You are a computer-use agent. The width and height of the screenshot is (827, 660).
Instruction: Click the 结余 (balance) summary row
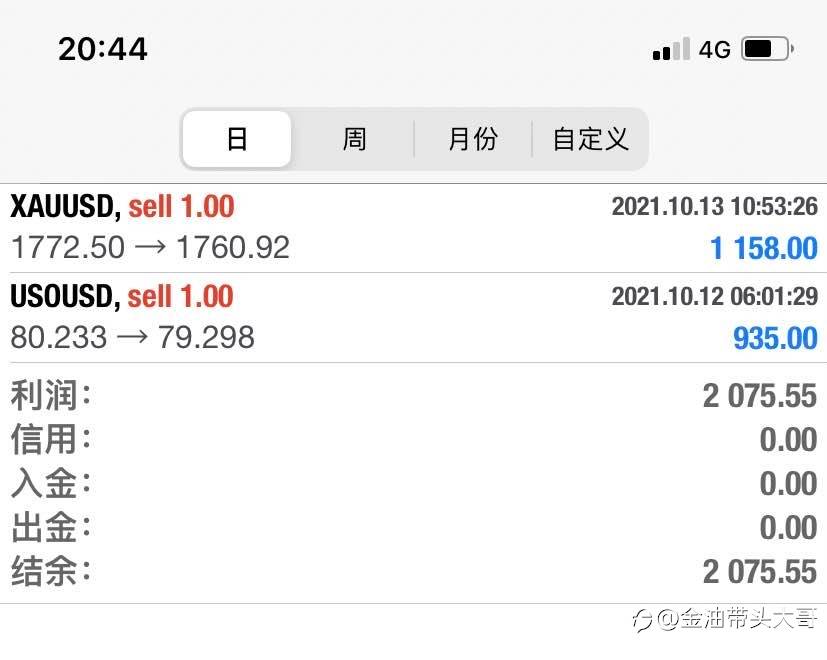coord(414,571)
